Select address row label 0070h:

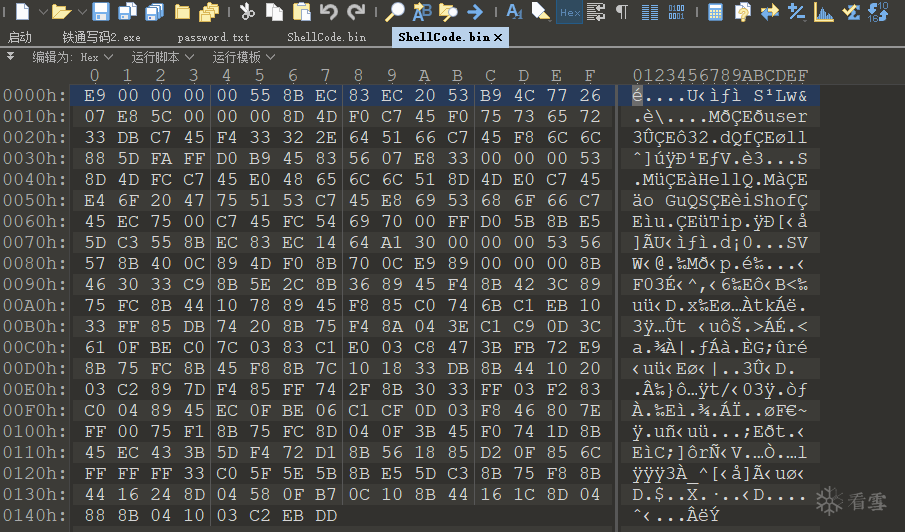[34, 242]
